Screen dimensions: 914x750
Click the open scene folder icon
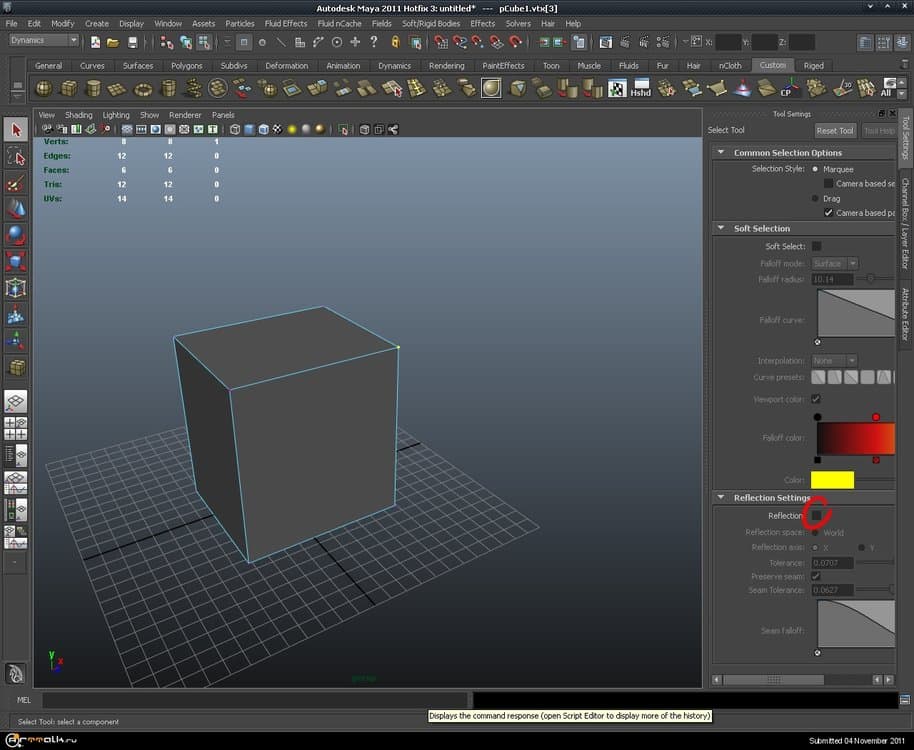click(x=113, y=42)
